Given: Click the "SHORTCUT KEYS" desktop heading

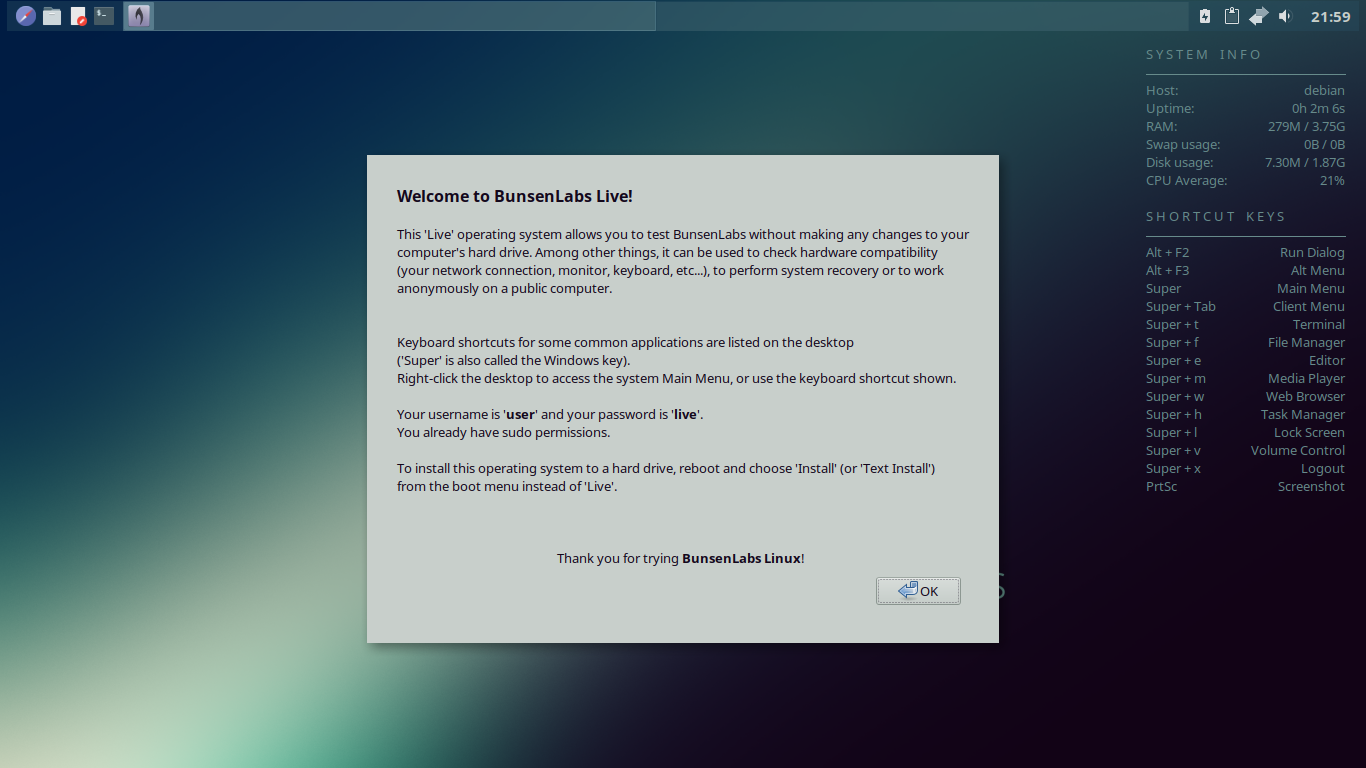Looking at the screenshot, I should coord(1216,217).
